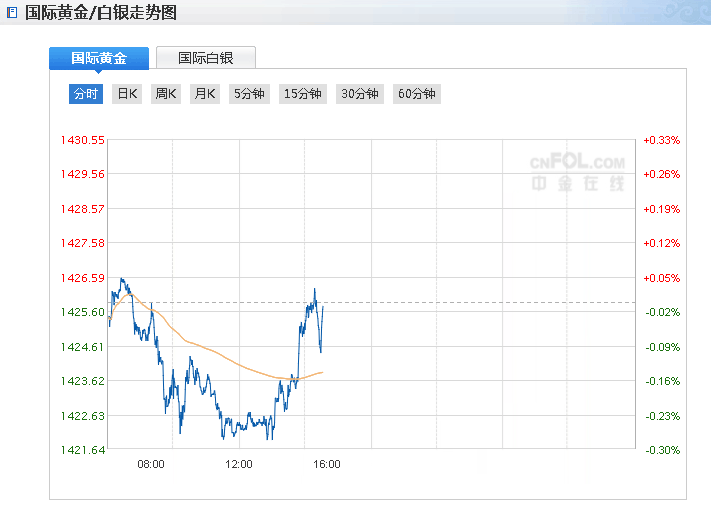This screenshot has width=711, height=511.
Task: Switch to the 60分钟 interval
Action: click(417, 94)
